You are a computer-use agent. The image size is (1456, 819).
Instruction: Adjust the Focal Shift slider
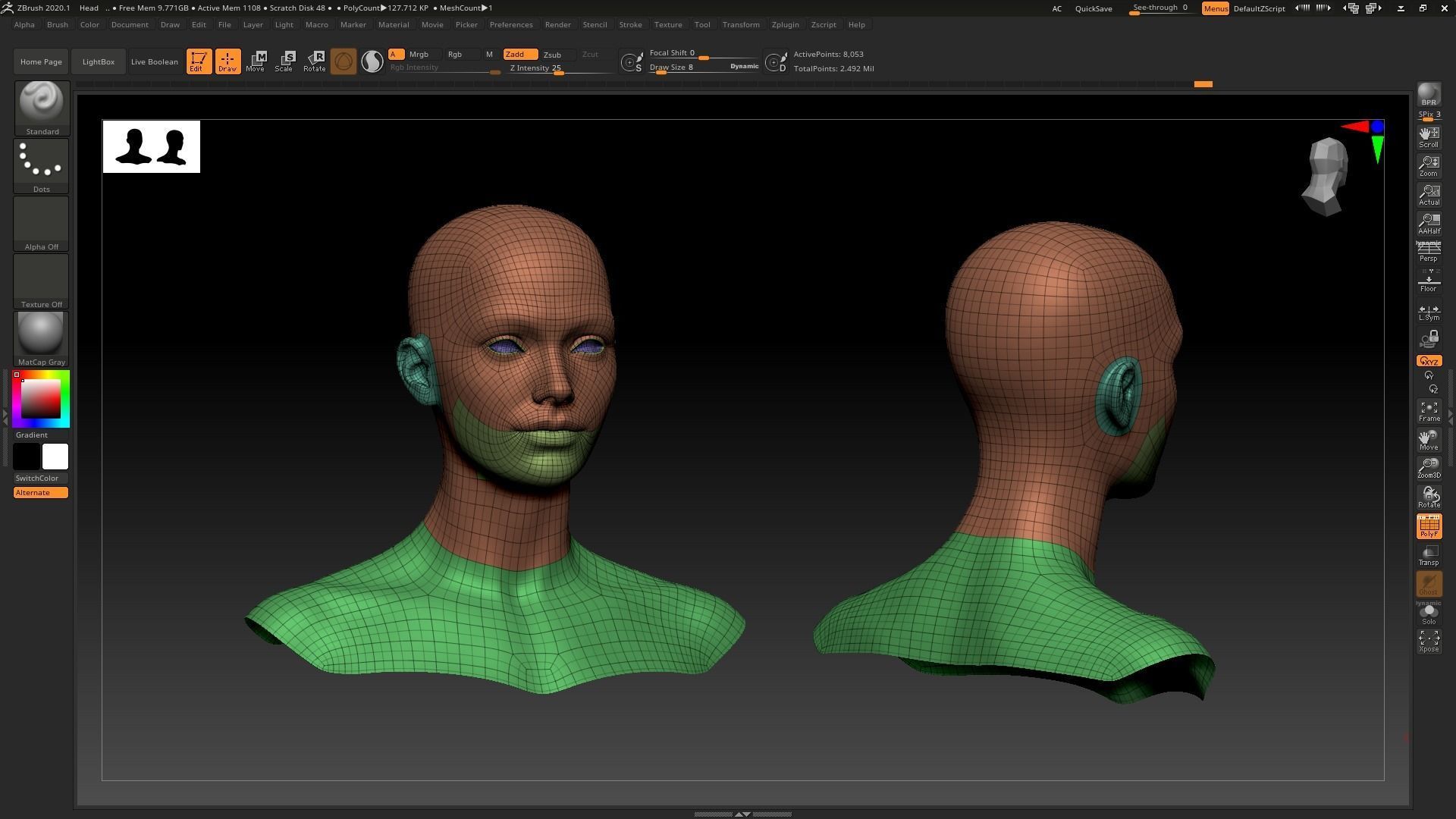pyautogui.click(x=704, y=53)
